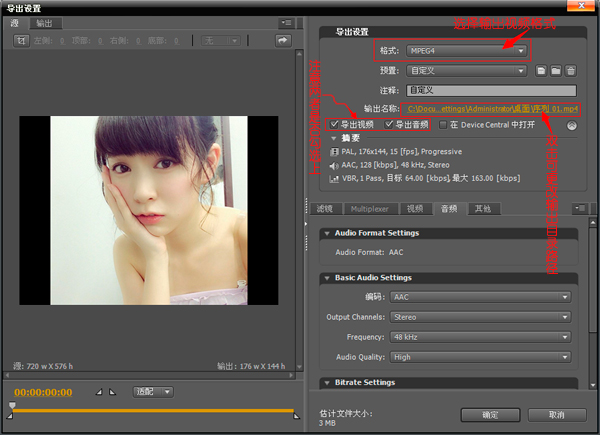Switch to the 视频 tab
The image size is (600, 435).
[x=415, y=209]
